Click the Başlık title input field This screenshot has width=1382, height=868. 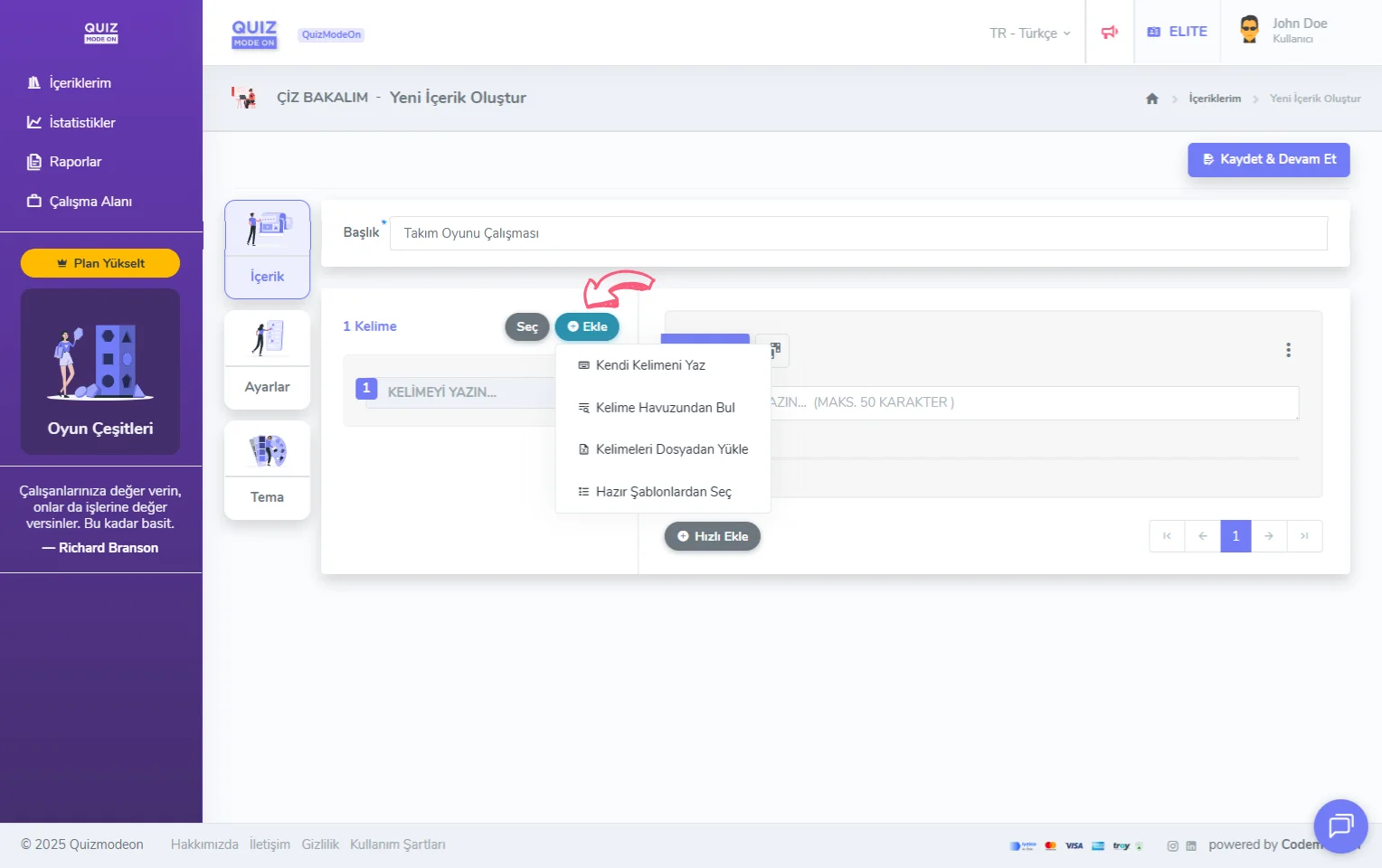pos(857,233)
